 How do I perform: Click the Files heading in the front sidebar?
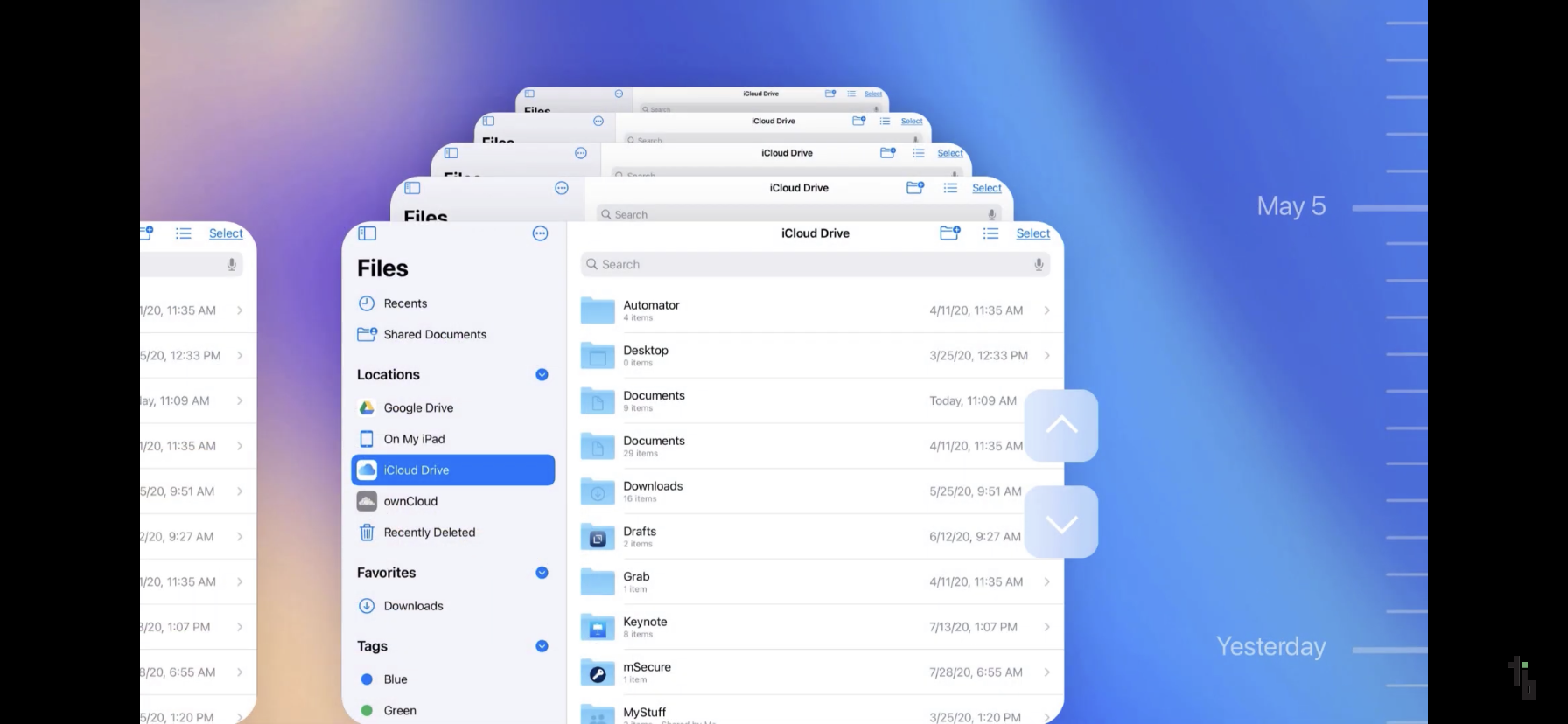pos(382,268)
